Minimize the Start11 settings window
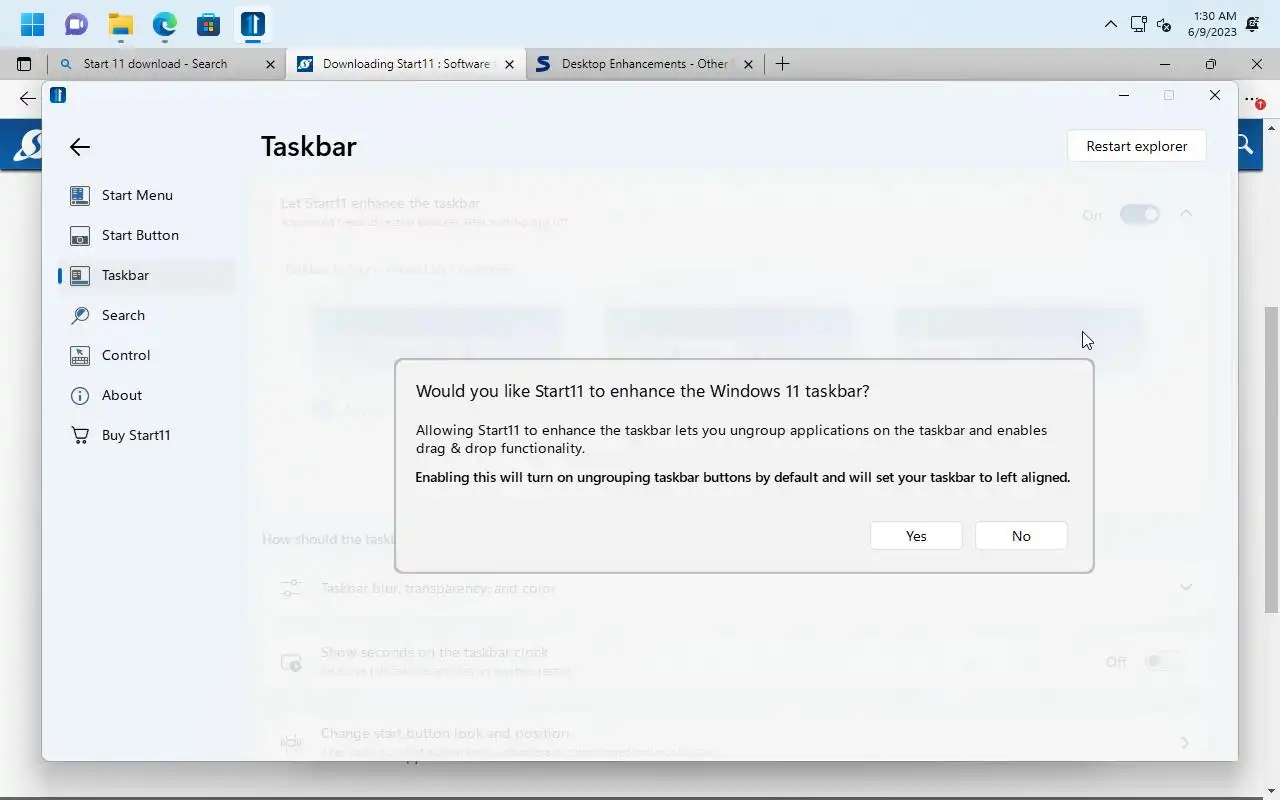The height and width of the screenshot is (800, 1280). [x=1124, y=95]
